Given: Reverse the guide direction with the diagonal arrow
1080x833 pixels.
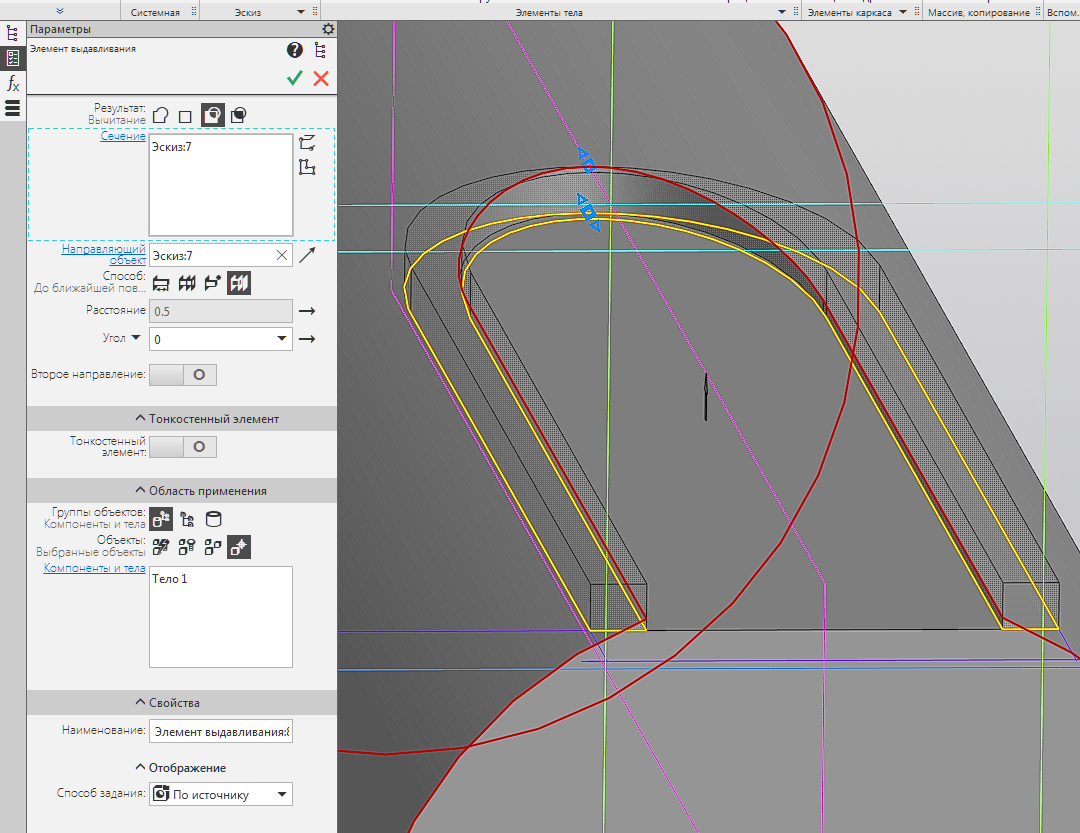Looking at the screenshot, I should 307,256.
